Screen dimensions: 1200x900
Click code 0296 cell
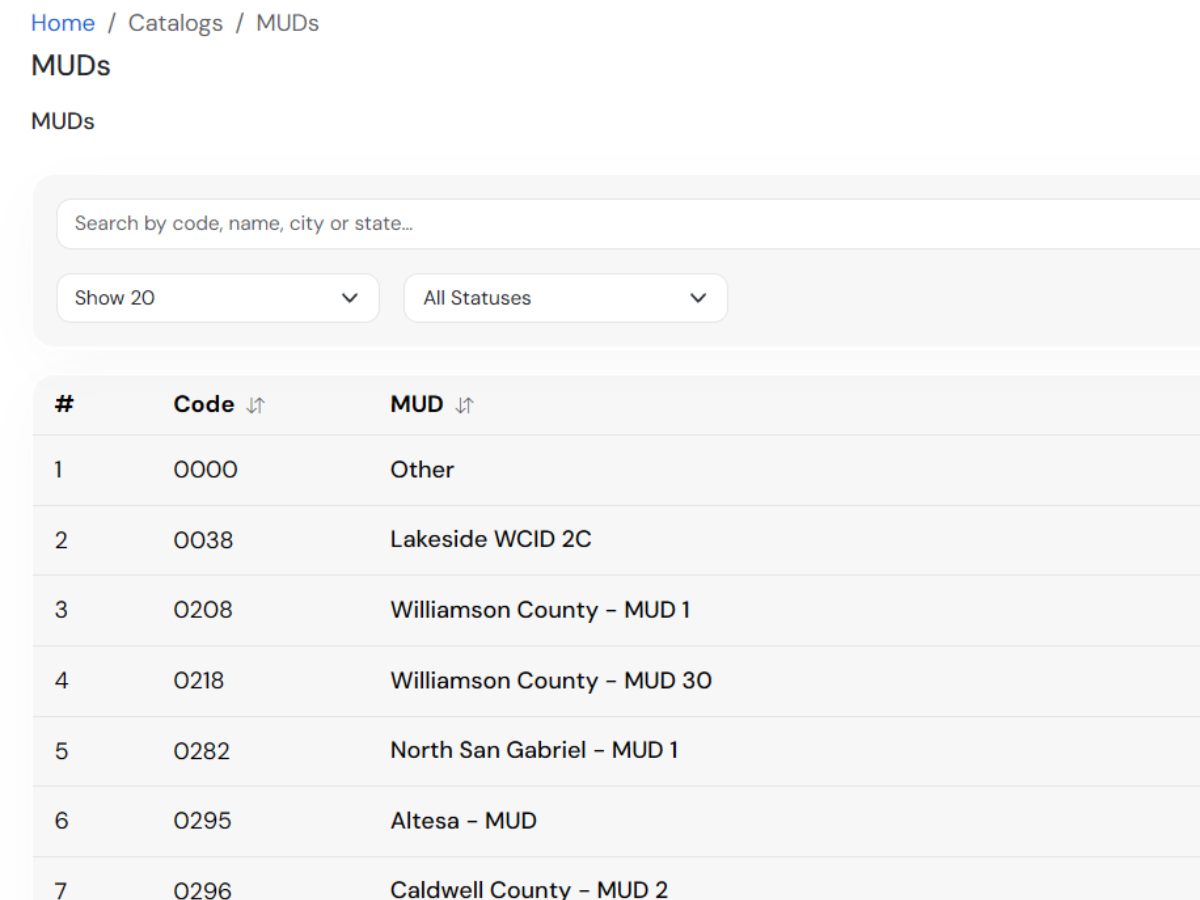coord(202,889)
